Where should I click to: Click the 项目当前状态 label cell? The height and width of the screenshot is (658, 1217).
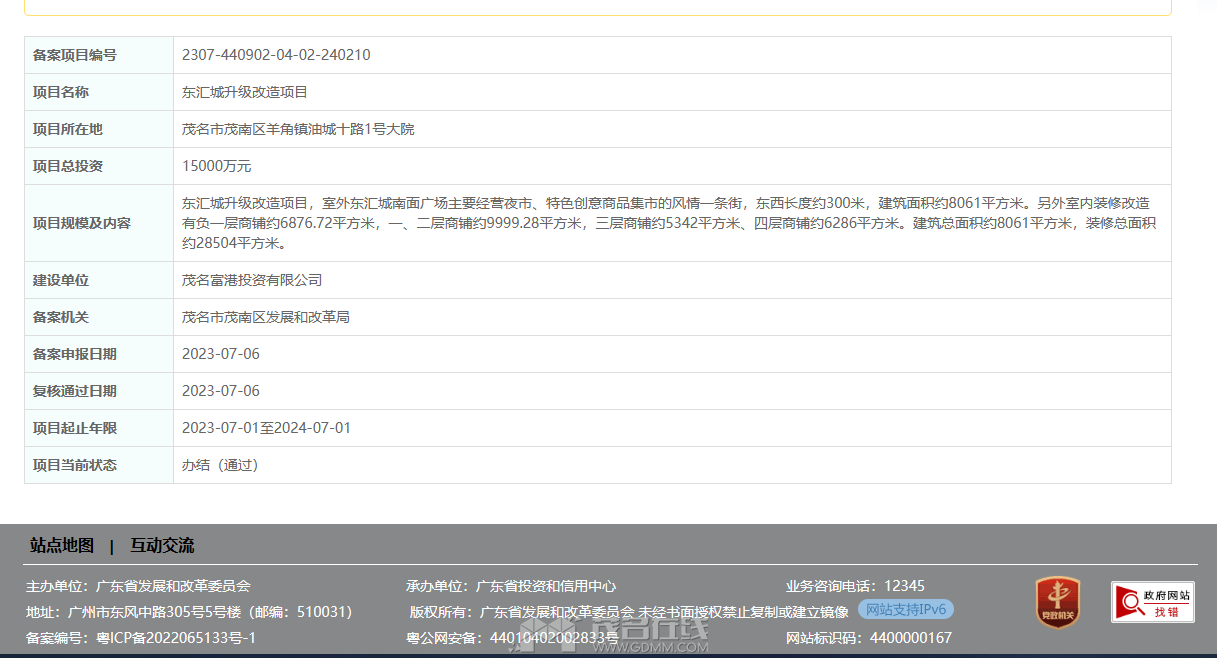[x=99, y=465]
